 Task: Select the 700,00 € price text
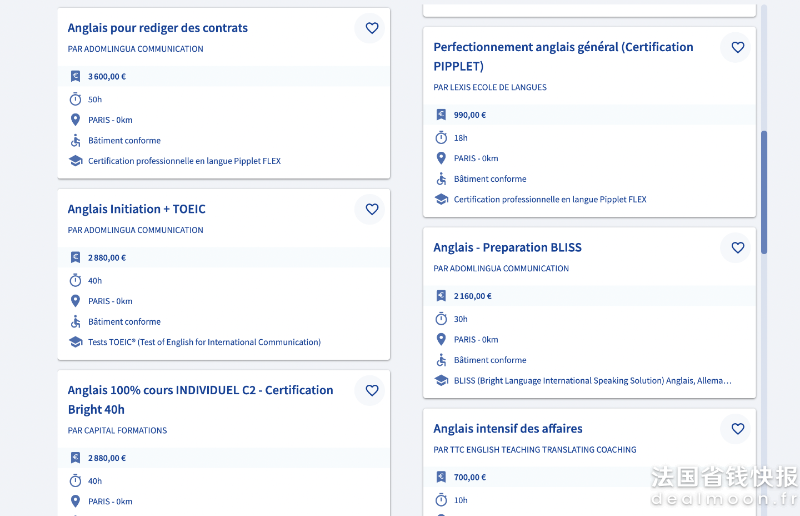[x=470, y=477]
